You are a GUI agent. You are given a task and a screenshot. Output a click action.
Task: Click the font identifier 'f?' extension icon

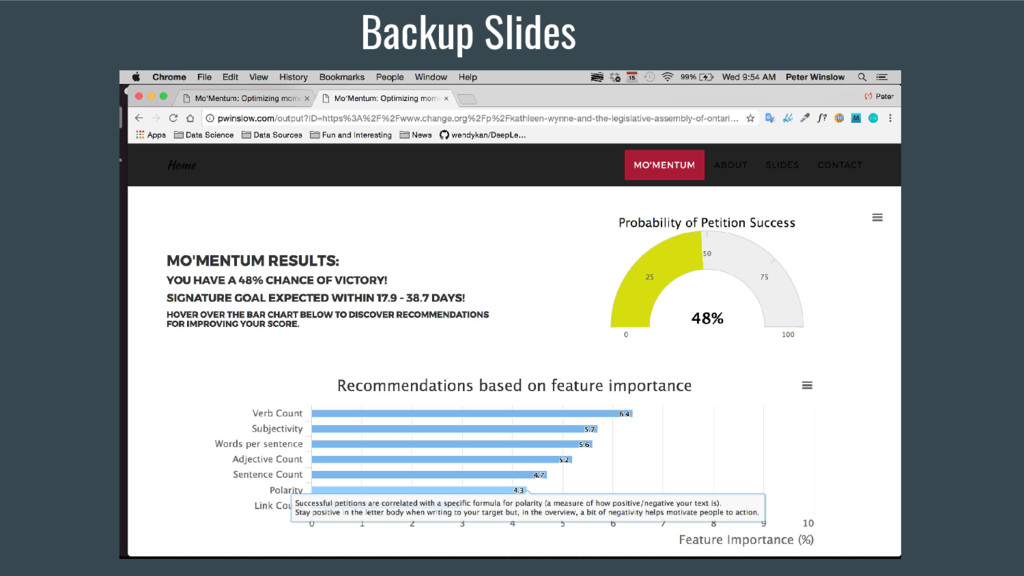click(822, 118)
